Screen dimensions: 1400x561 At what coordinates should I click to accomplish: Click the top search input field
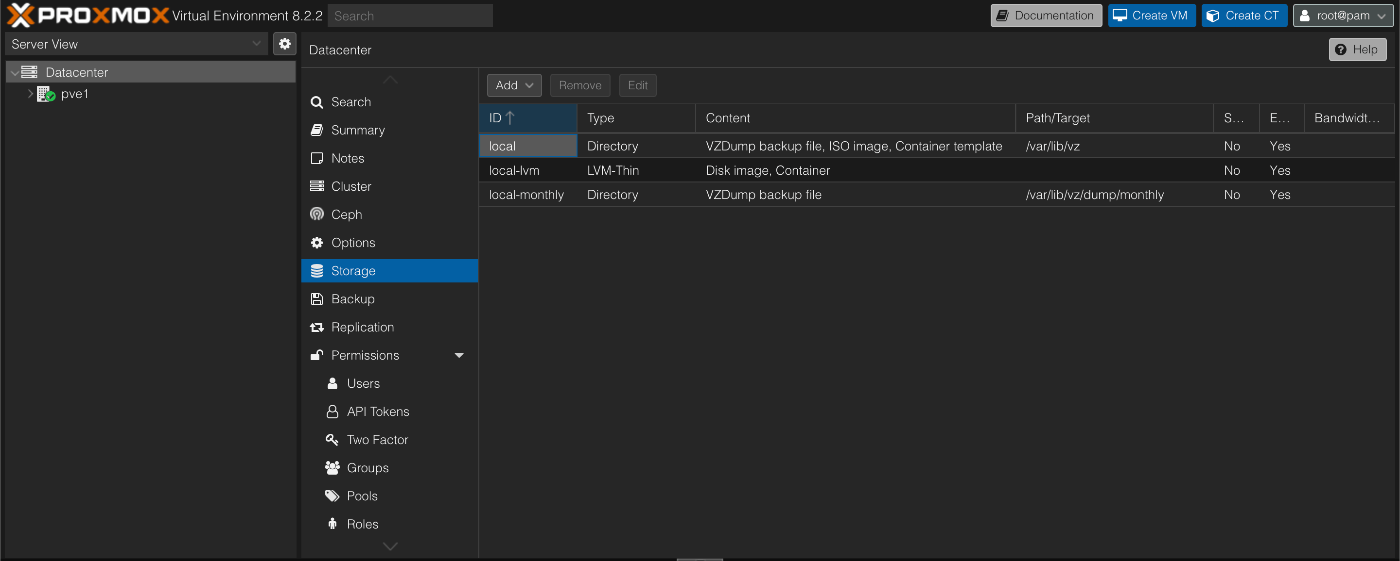[410, 16]
